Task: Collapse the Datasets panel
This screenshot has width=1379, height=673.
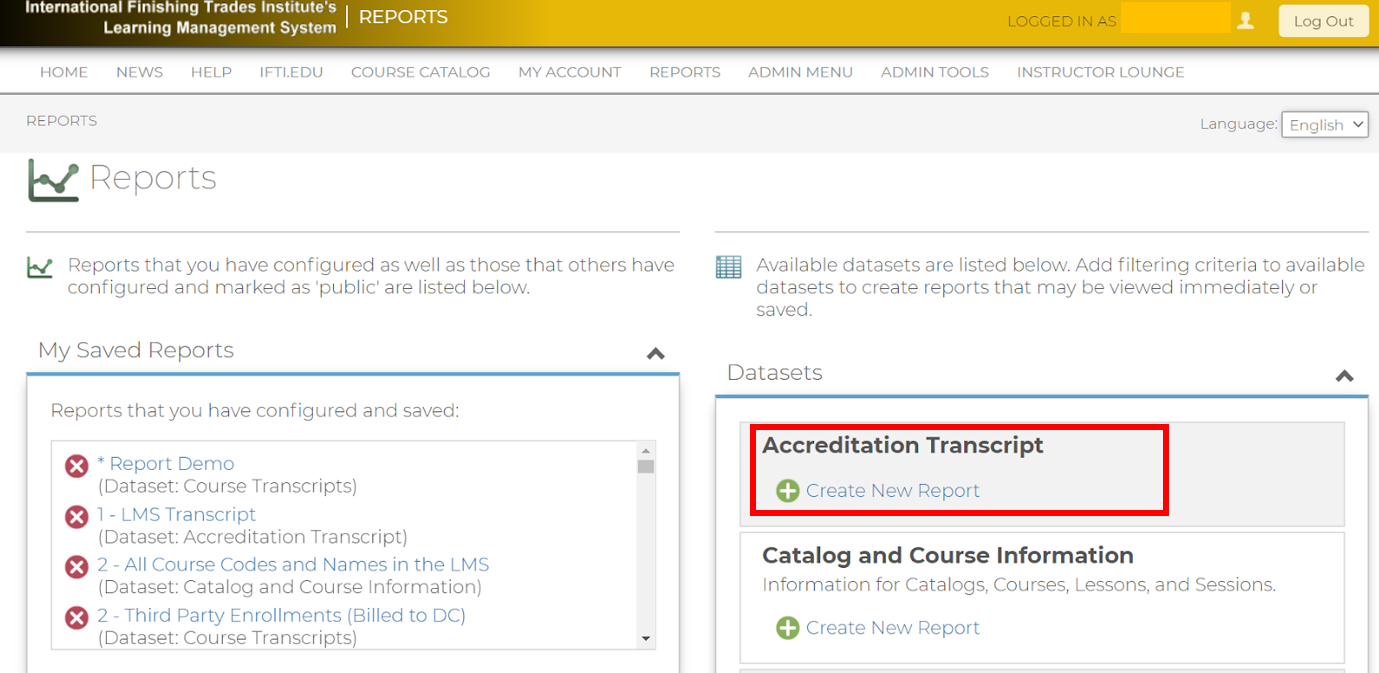Action: point(1345,376)
